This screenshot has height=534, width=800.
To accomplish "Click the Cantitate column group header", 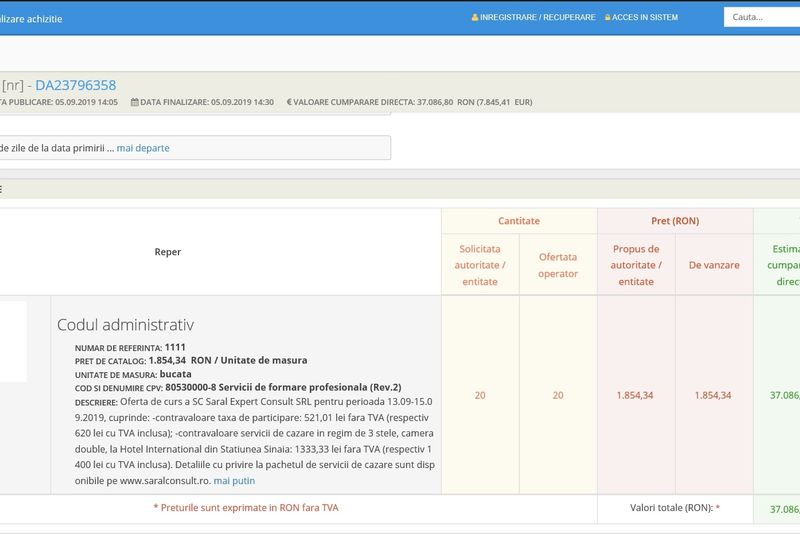I will [x=519, y=220].
